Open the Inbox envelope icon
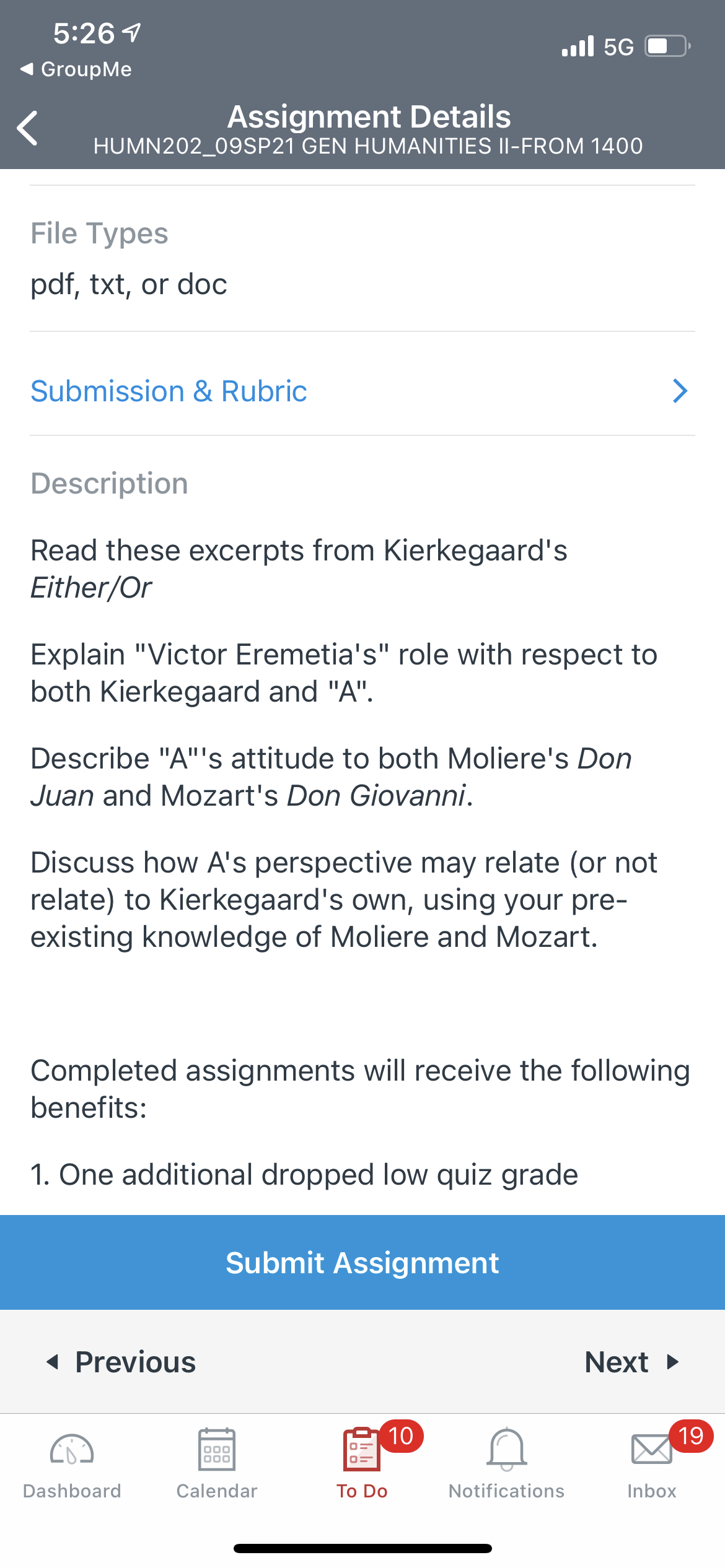 tap(651, 1450)
